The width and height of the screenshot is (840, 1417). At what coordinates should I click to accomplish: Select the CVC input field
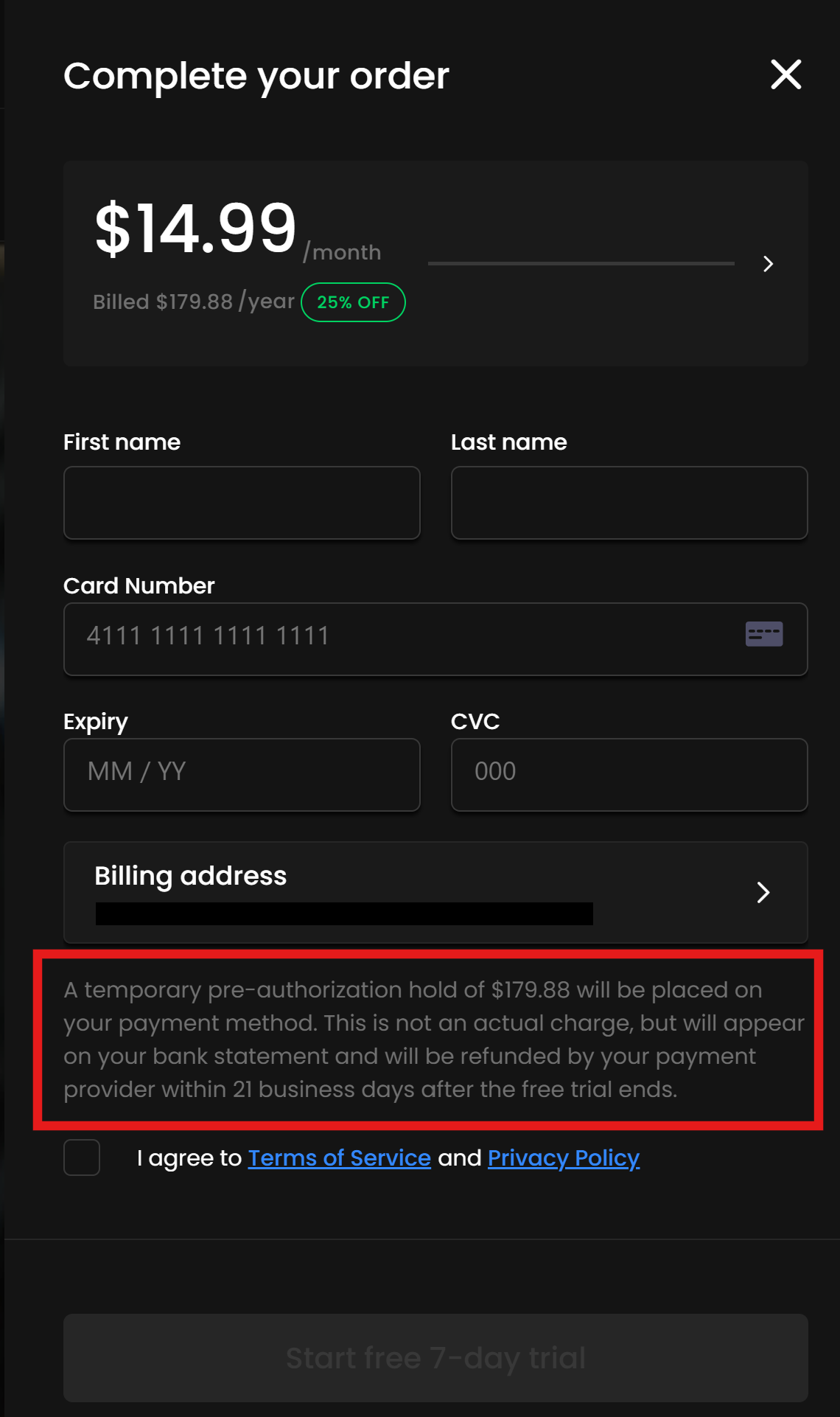pyautogui.click(x=629, y=774)
